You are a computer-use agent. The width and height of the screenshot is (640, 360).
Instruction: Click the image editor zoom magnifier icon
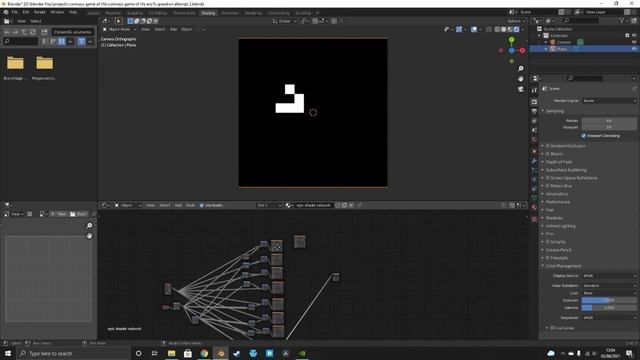tap(89, 225)
